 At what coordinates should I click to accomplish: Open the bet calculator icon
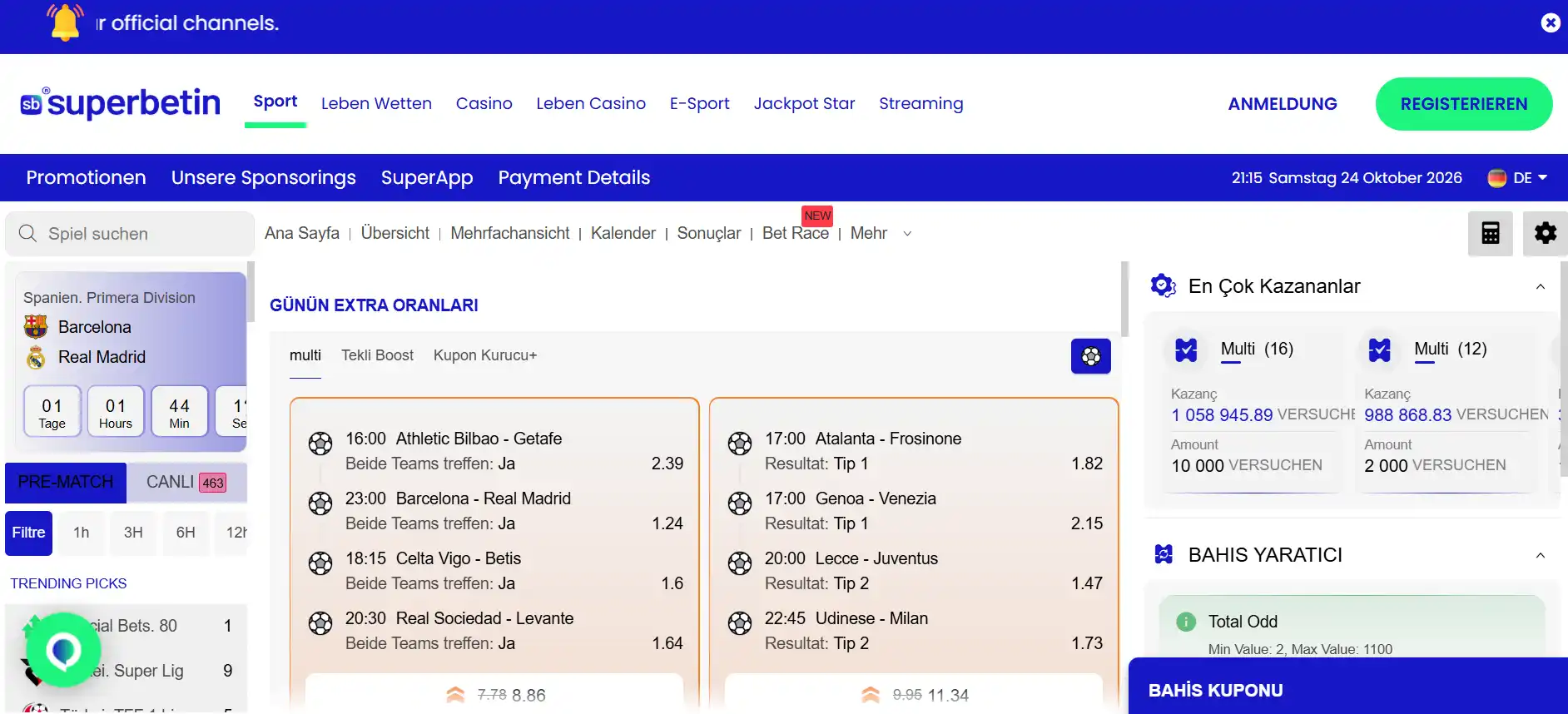click(1491, 233)
